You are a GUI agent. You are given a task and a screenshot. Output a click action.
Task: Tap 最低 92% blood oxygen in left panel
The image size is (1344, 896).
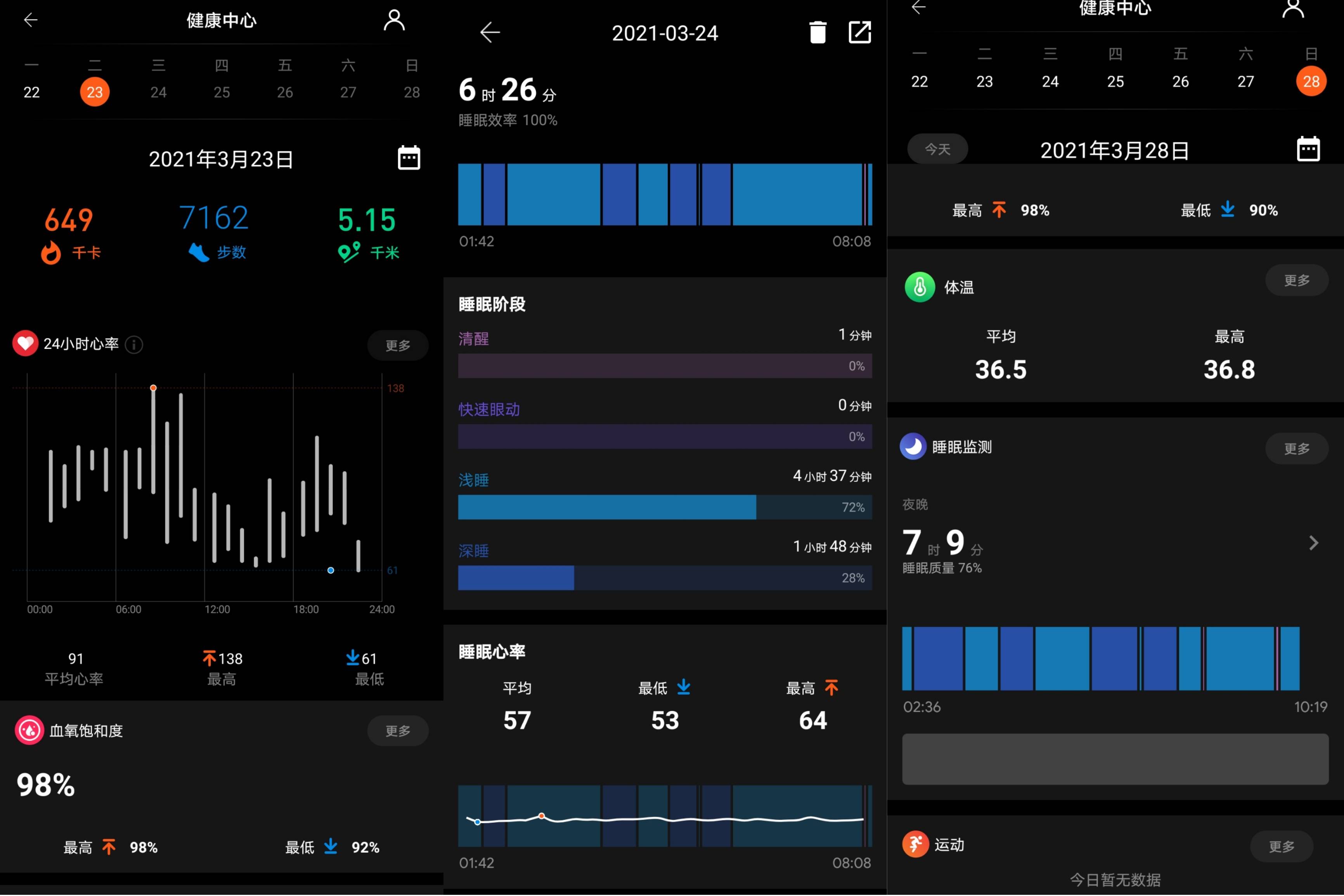pyautogui.click(x=333, y=847)
